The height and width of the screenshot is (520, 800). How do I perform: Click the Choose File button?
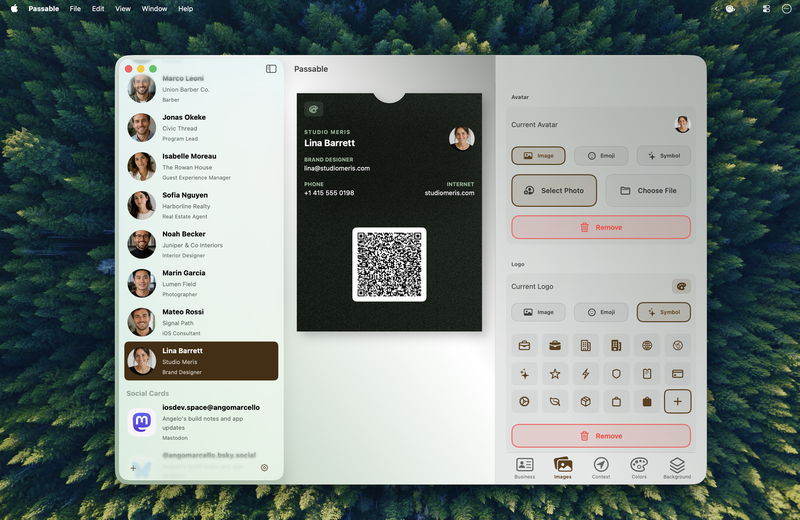click(648, 190)
